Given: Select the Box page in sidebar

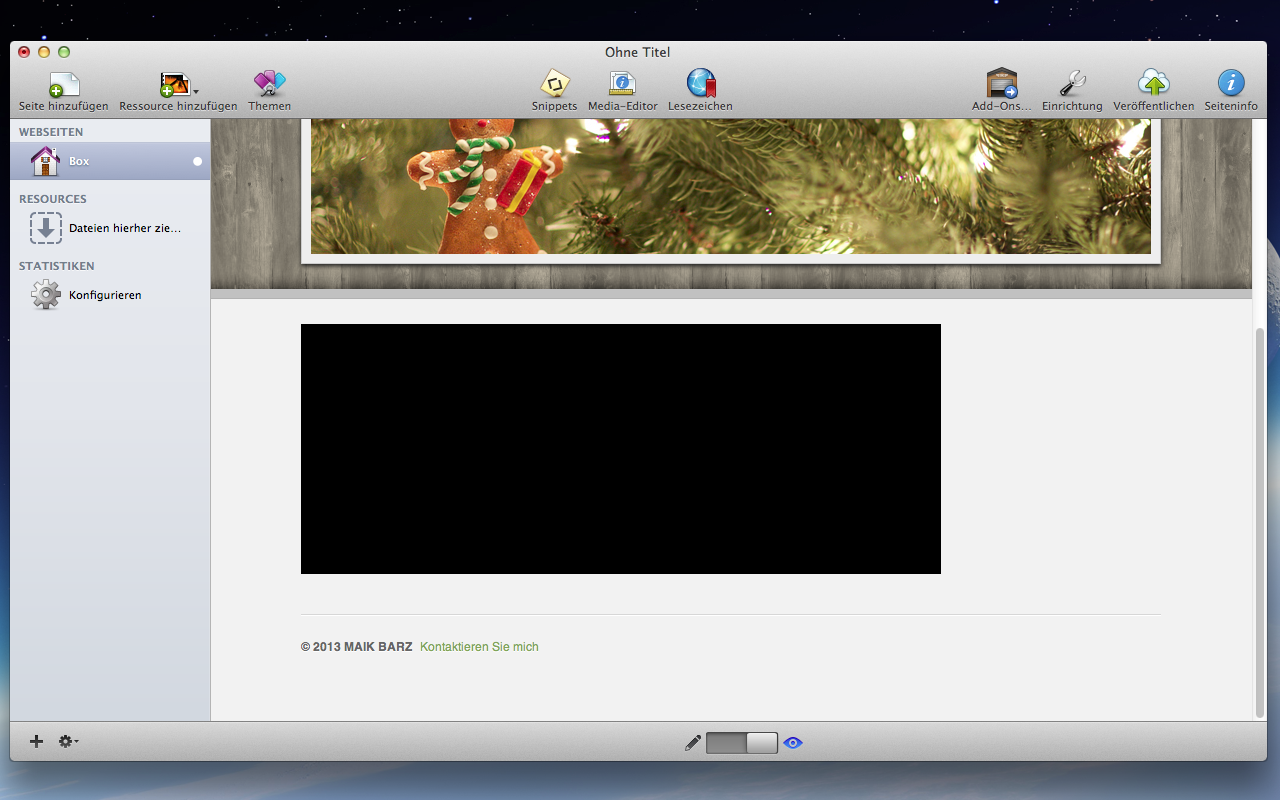Looking at the screenshot, I should click(x=110, y=161).
